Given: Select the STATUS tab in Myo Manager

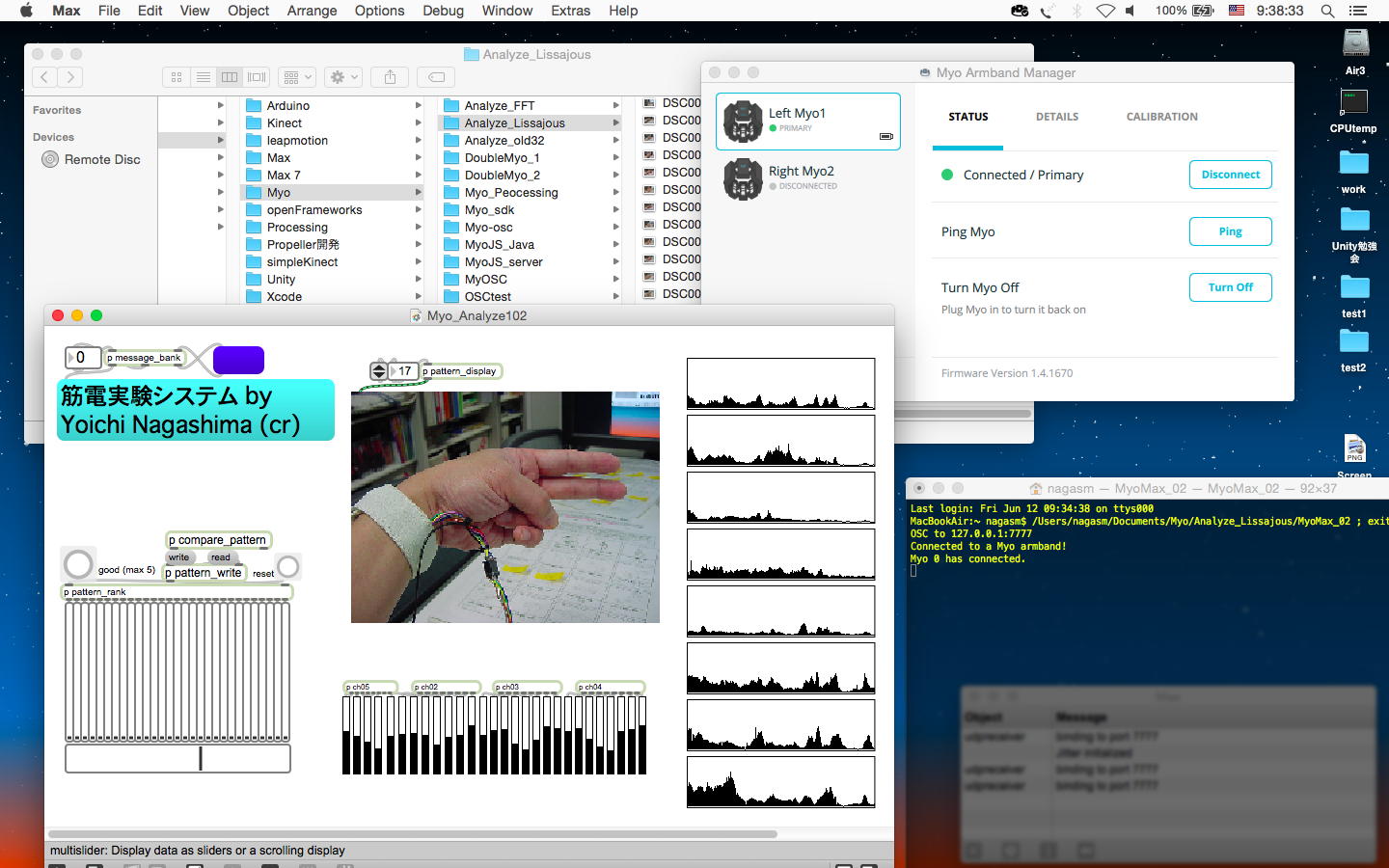Looking at the screenshot, I should coord(967,117).
